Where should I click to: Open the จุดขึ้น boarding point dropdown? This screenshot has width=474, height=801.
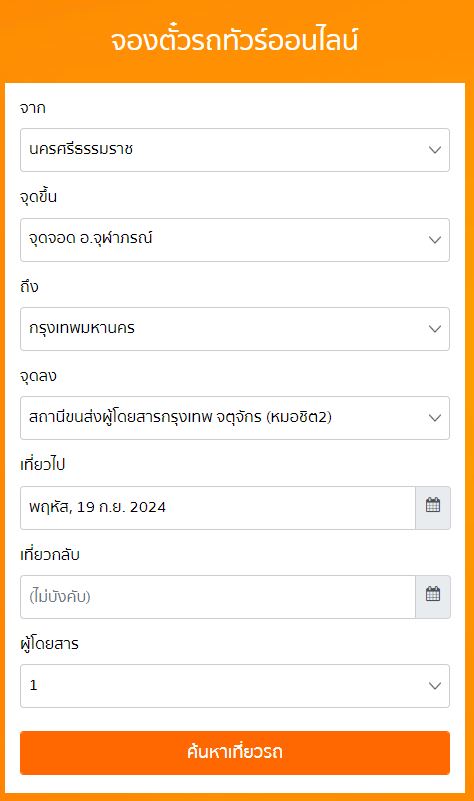[235, 240]
